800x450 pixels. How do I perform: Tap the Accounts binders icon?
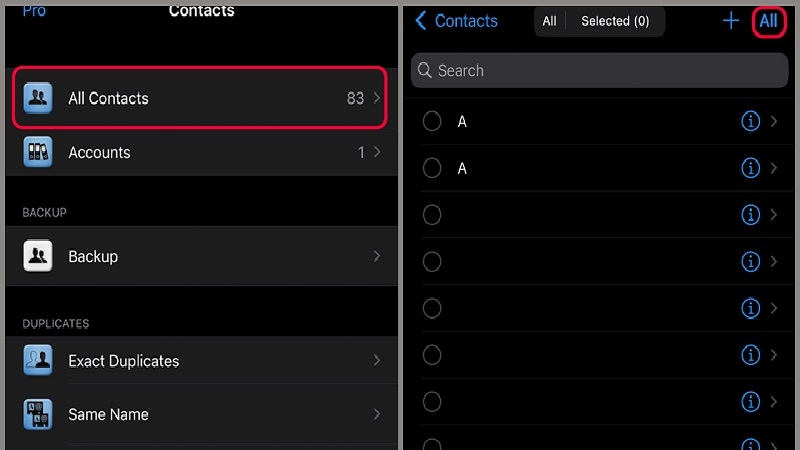coord(38,152)
